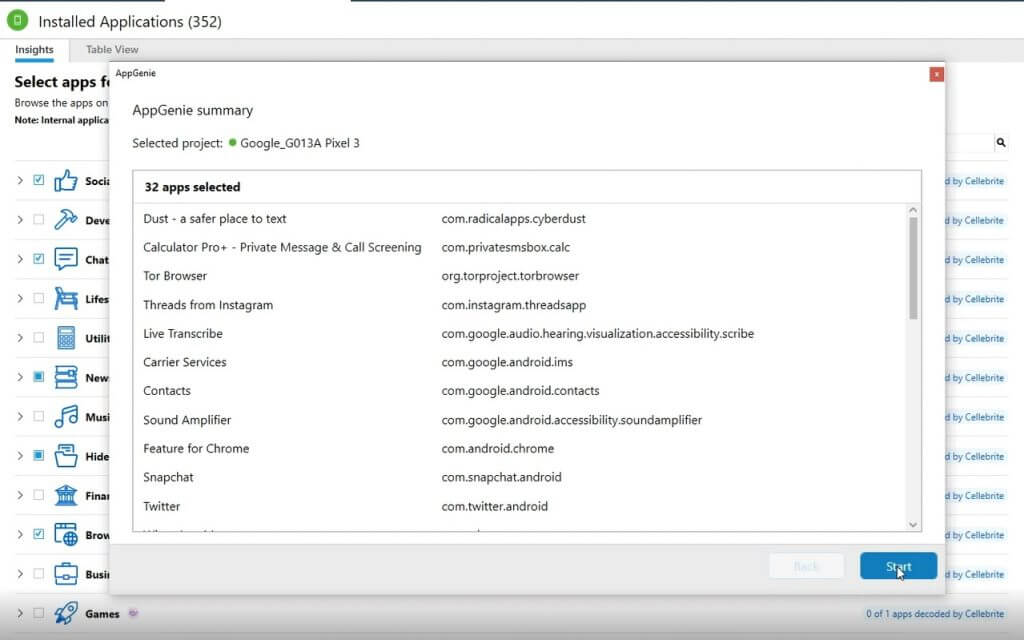Check the Lifestyle category checkbox
Screen dimensions: 1024x640
(39, 298)
